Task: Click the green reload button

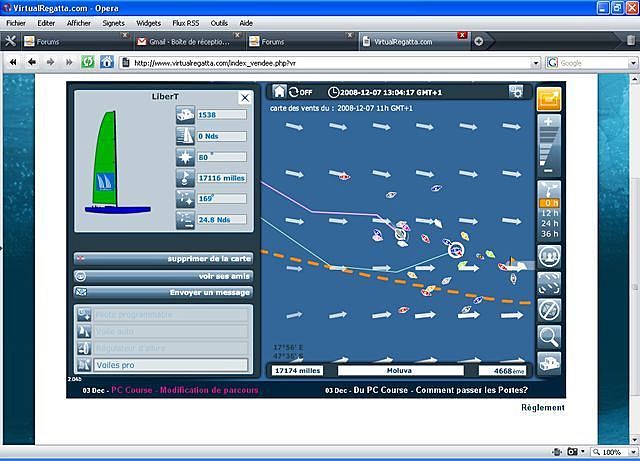Action: point(88,62)
